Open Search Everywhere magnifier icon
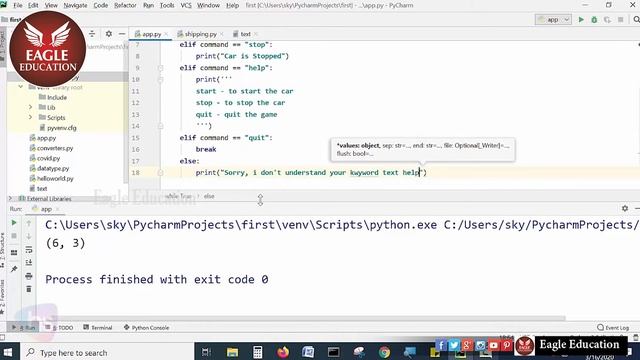This screenshot has height=360, width=640. point(636,20)
